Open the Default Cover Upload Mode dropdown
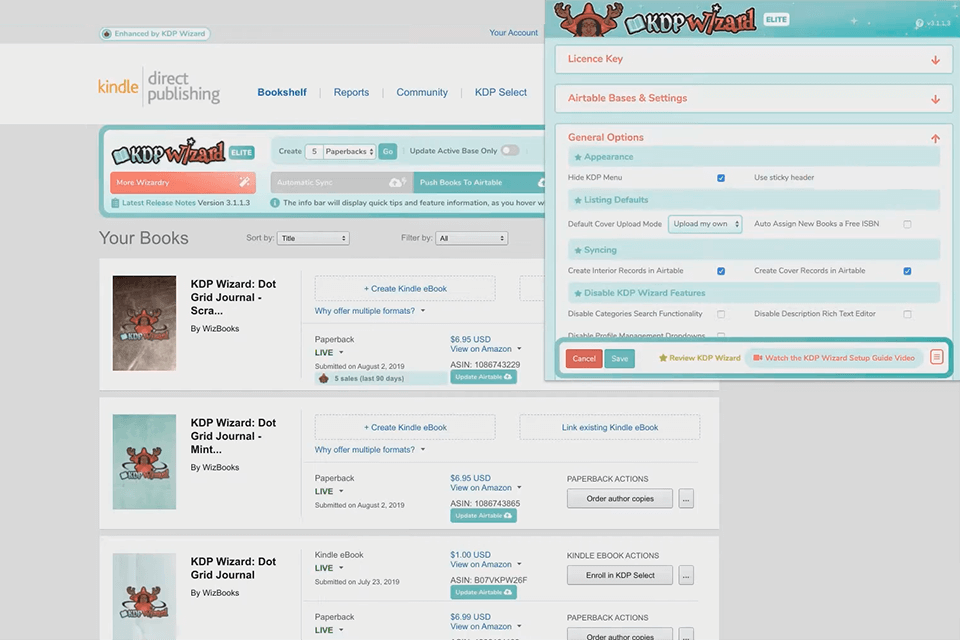Image resolution: width=960 pixels, height=640 pixels. tap(705, 224)
